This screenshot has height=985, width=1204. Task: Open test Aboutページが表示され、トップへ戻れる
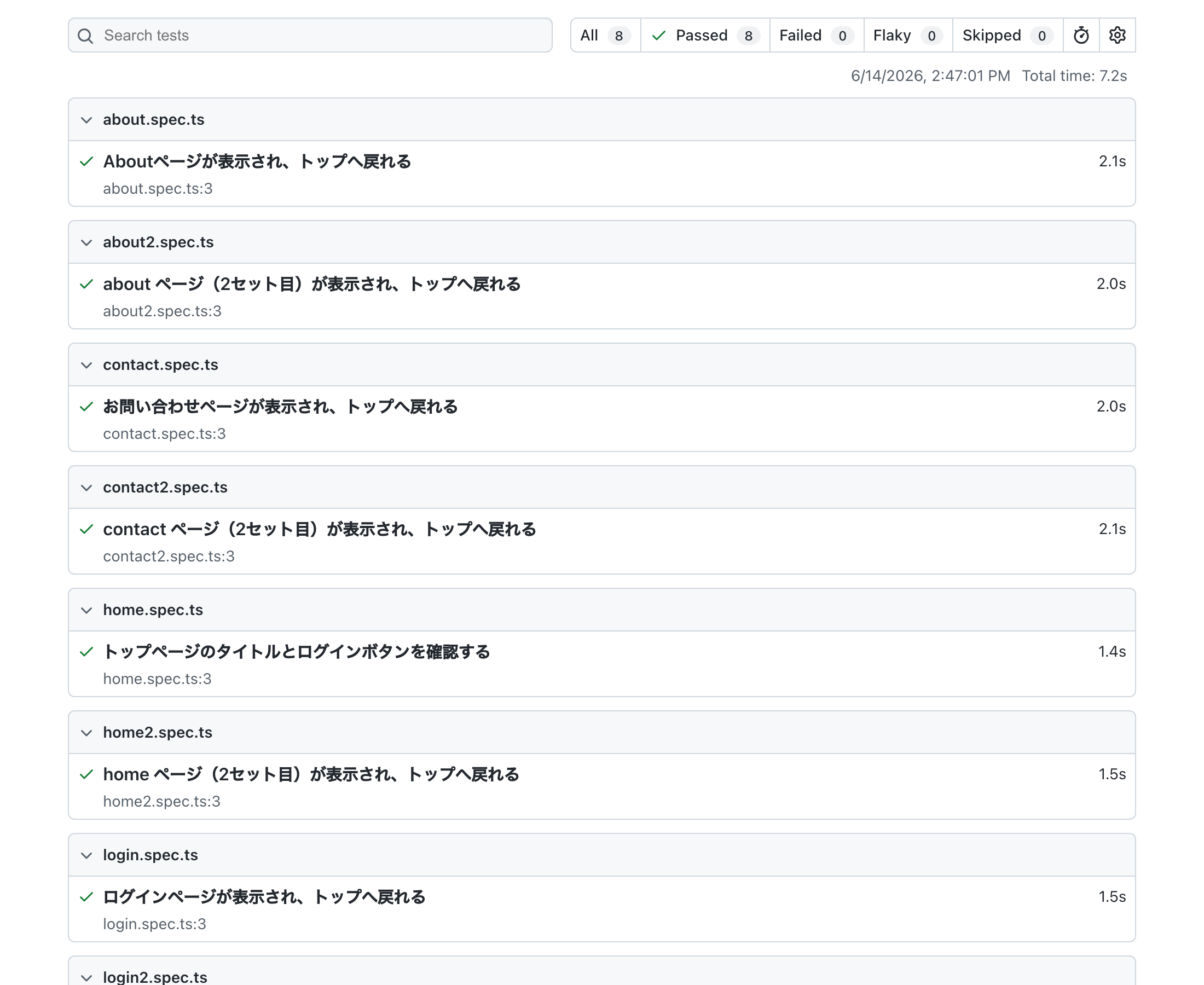pyautogui.click(x=257, y=162)
